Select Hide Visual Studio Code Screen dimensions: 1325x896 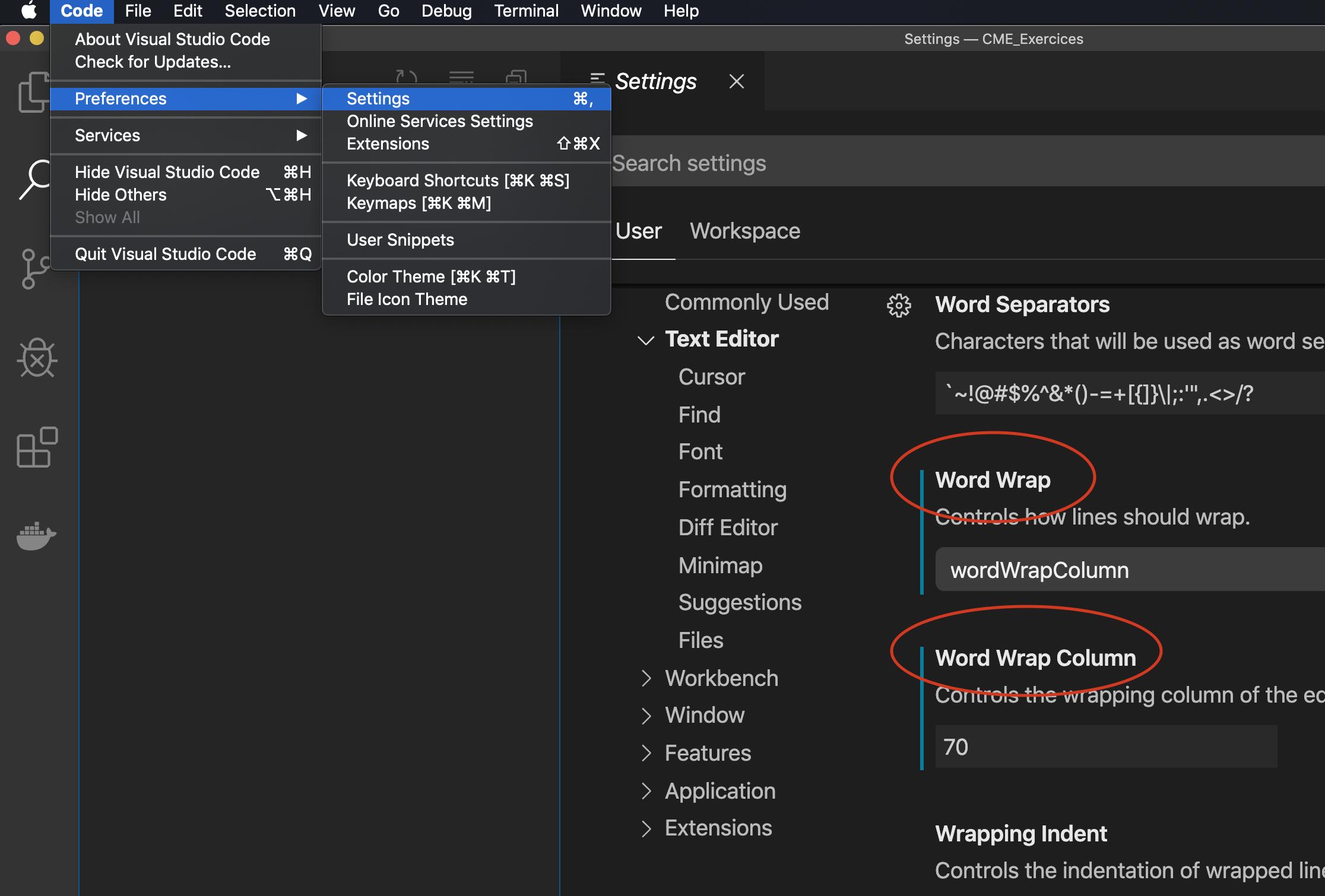coord(186,172)
